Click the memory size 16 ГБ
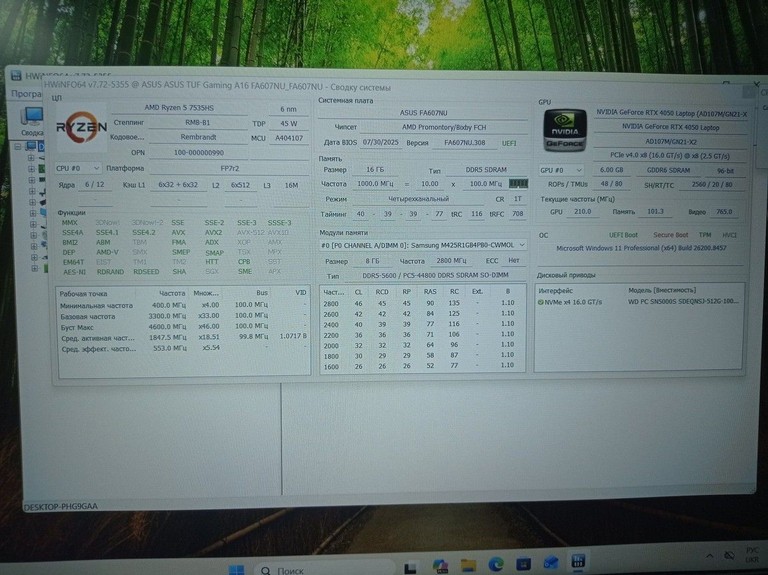 pyautogui.click(x=375, y=169)
